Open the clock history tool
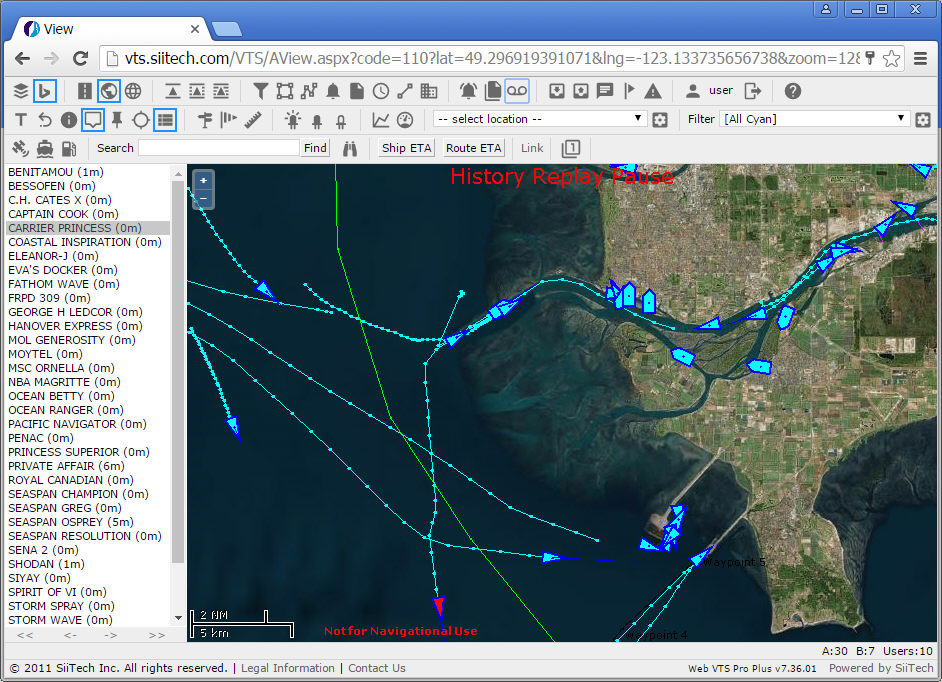The height and width of the screenshot is (682, 942). pyautogui.click(x=380, y=91)
